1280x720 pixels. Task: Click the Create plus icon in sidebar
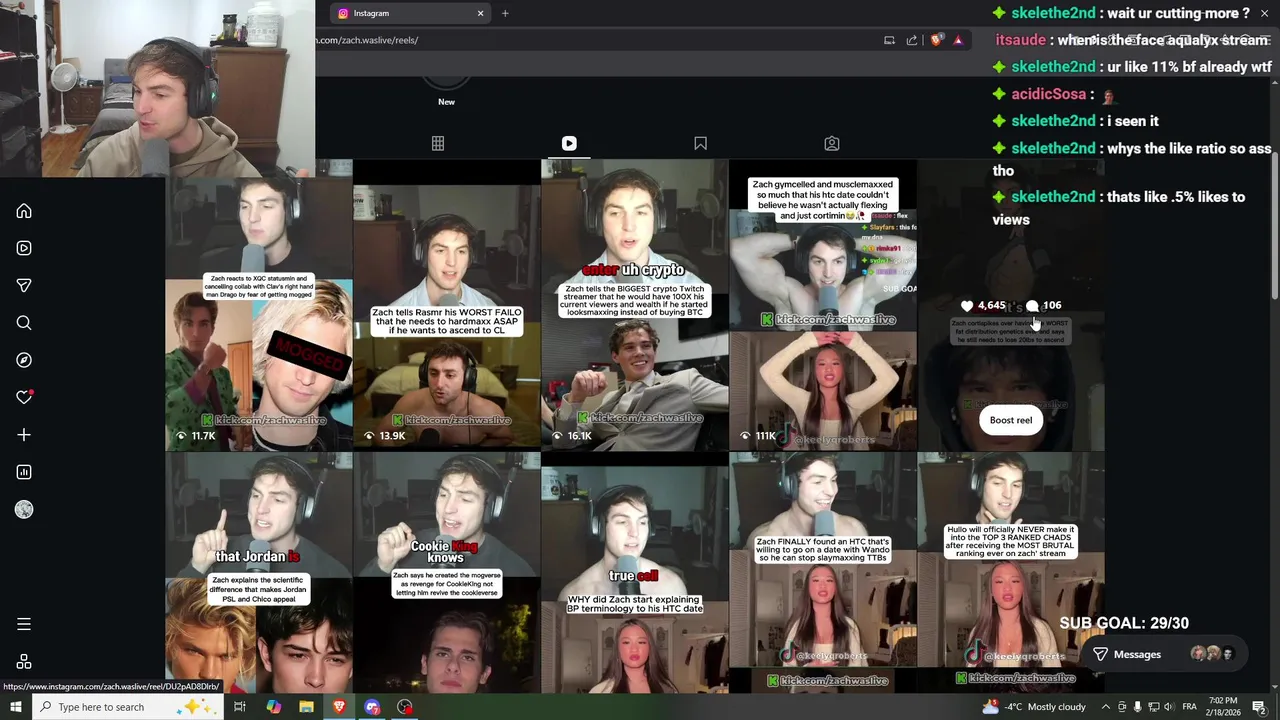tap(24, 435)
